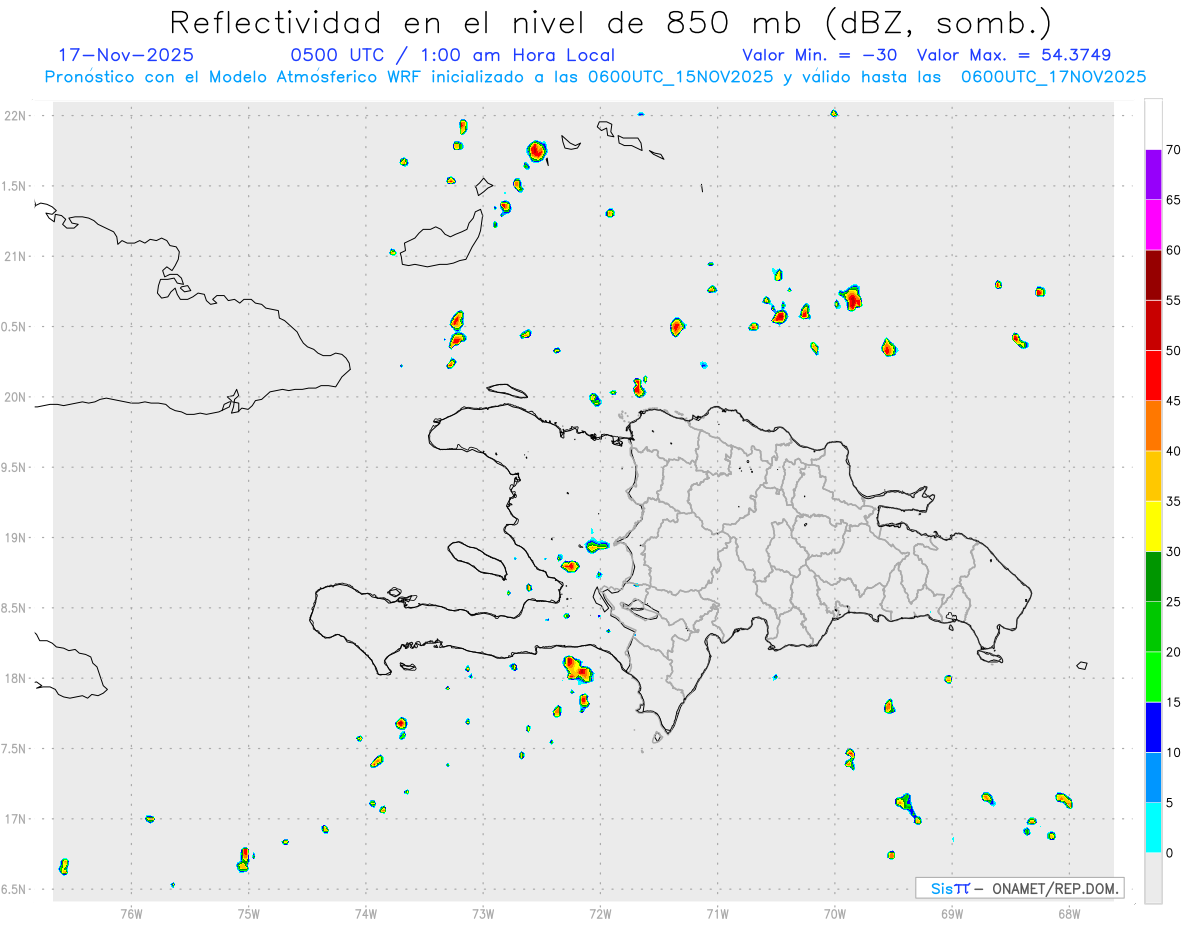
Task: Select the '69W' longitude label
Action: (x=952, y=913)
